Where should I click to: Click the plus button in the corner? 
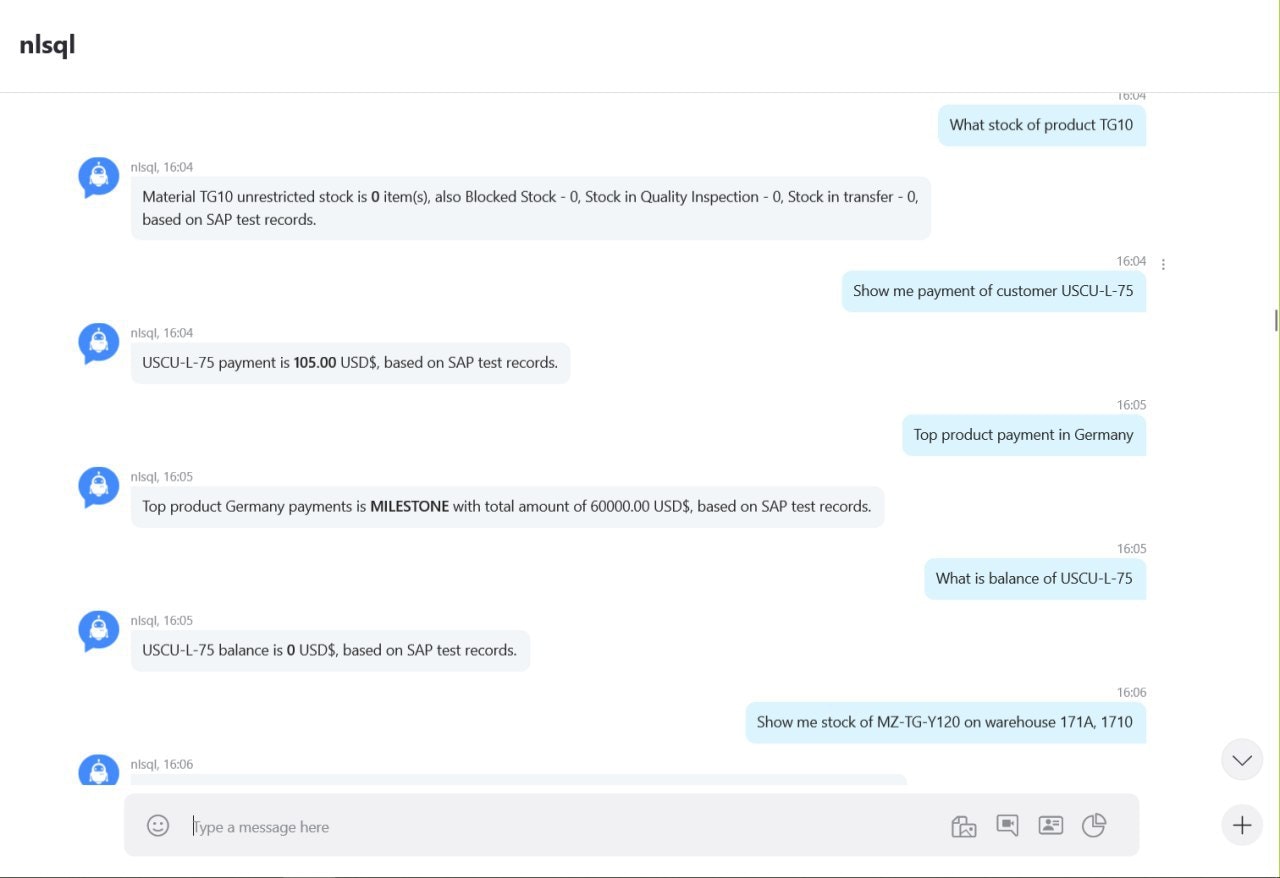tap(1241, 825)
